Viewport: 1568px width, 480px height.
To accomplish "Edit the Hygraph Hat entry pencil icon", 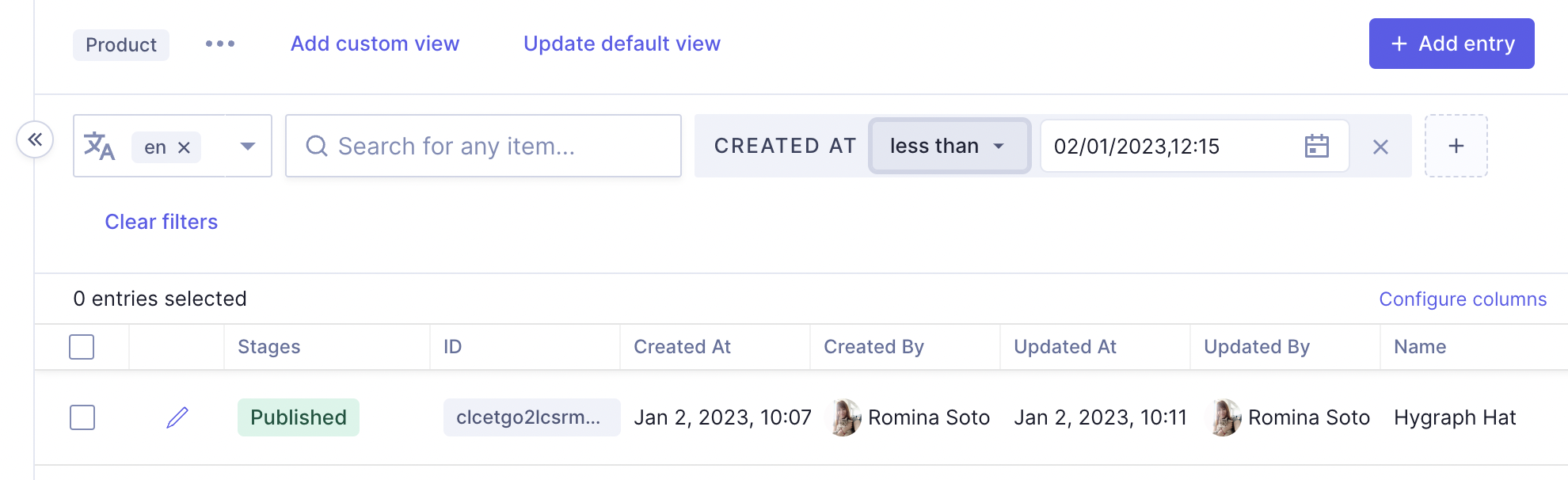I will point(177,417).
